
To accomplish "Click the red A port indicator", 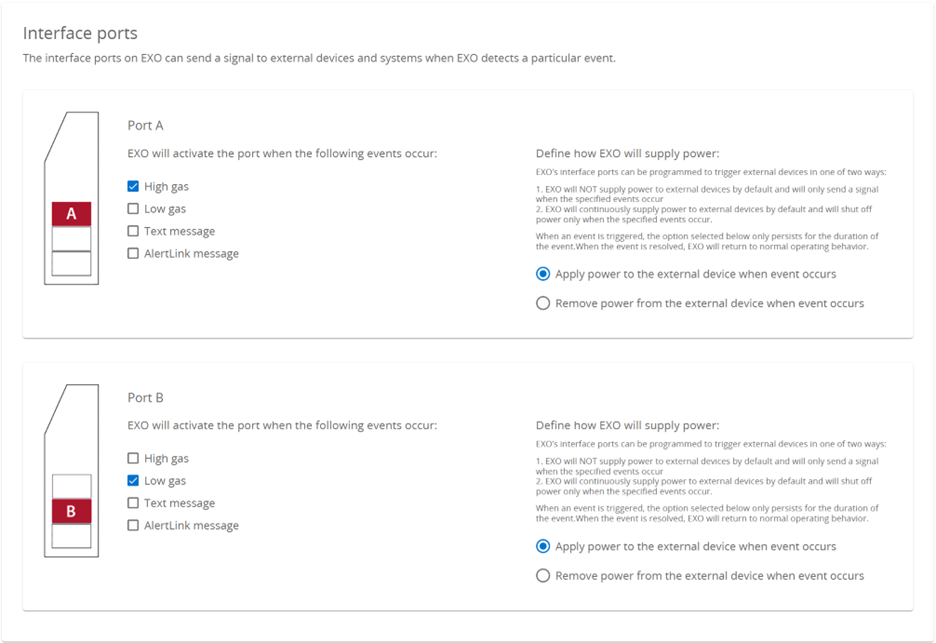I will (x=70, y=212).
